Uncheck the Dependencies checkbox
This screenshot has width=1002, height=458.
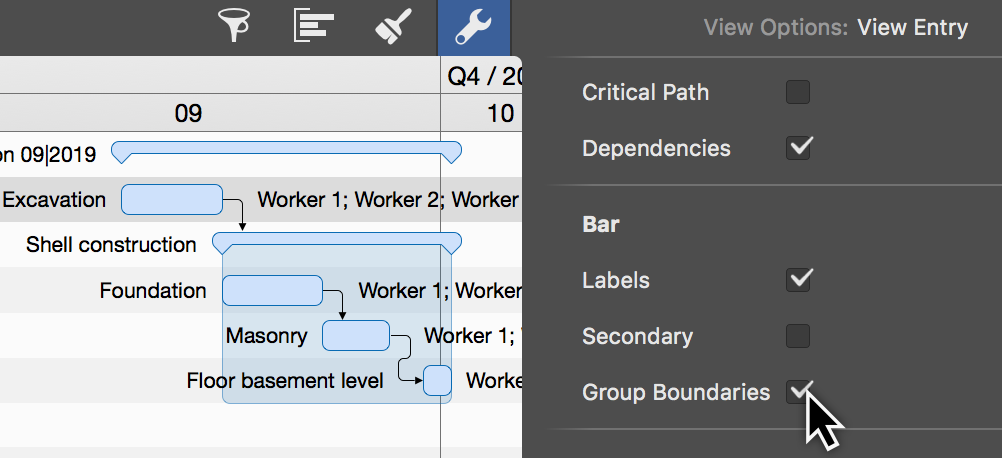(x=798, y=148)
